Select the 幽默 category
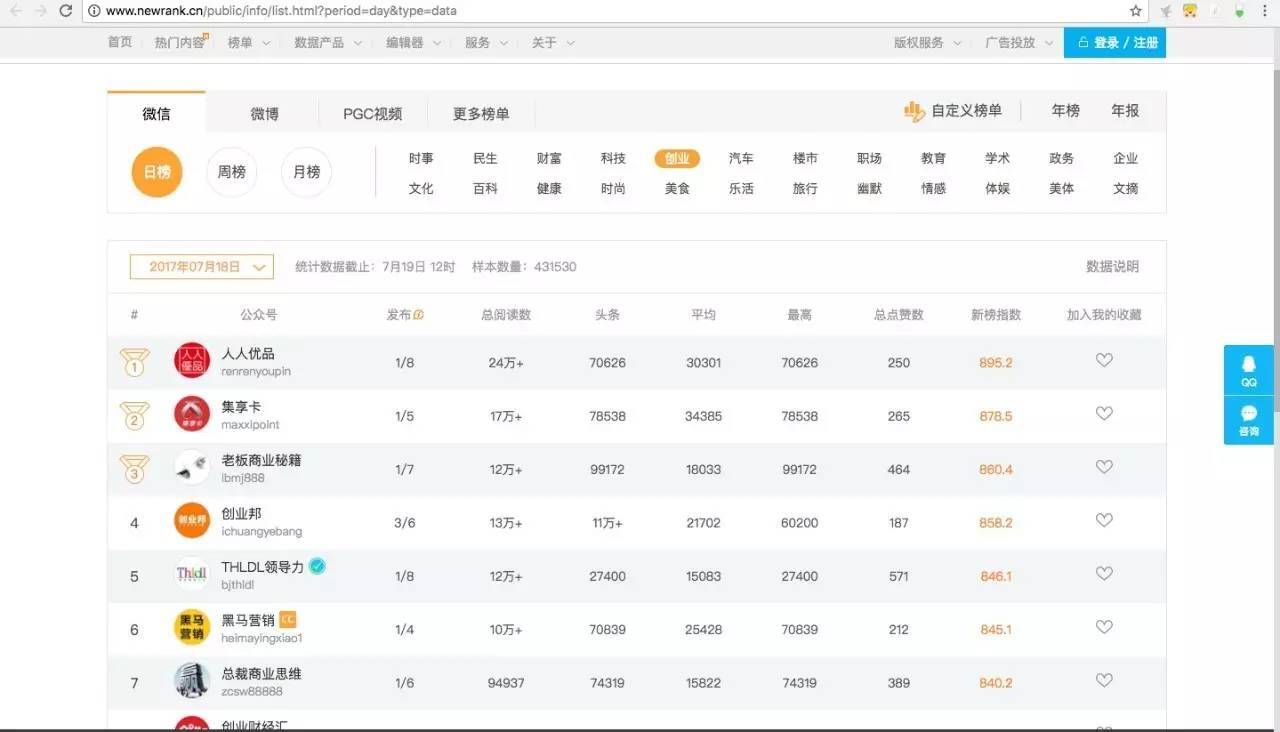This screenshot has width=1280, height=732. tap(869, 188)
